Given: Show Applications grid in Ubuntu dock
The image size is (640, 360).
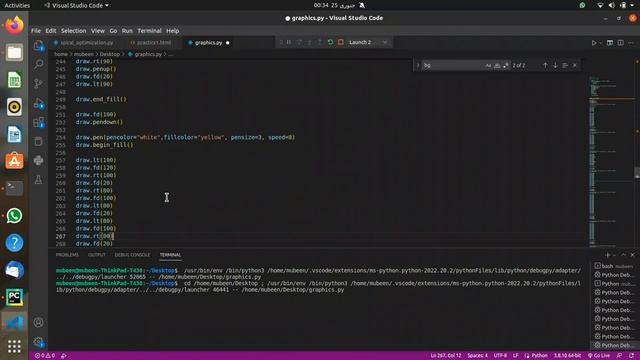Looking at the screenshot, I should (x=14, y=346).
